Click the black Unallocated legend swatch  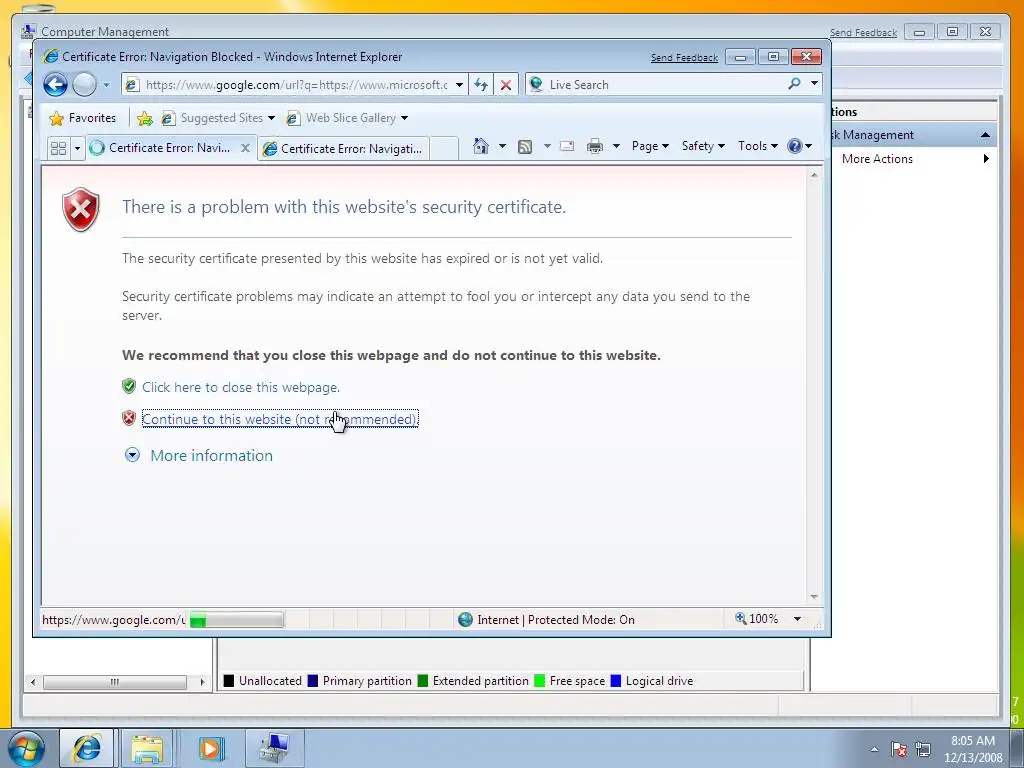tap(229, 680)
